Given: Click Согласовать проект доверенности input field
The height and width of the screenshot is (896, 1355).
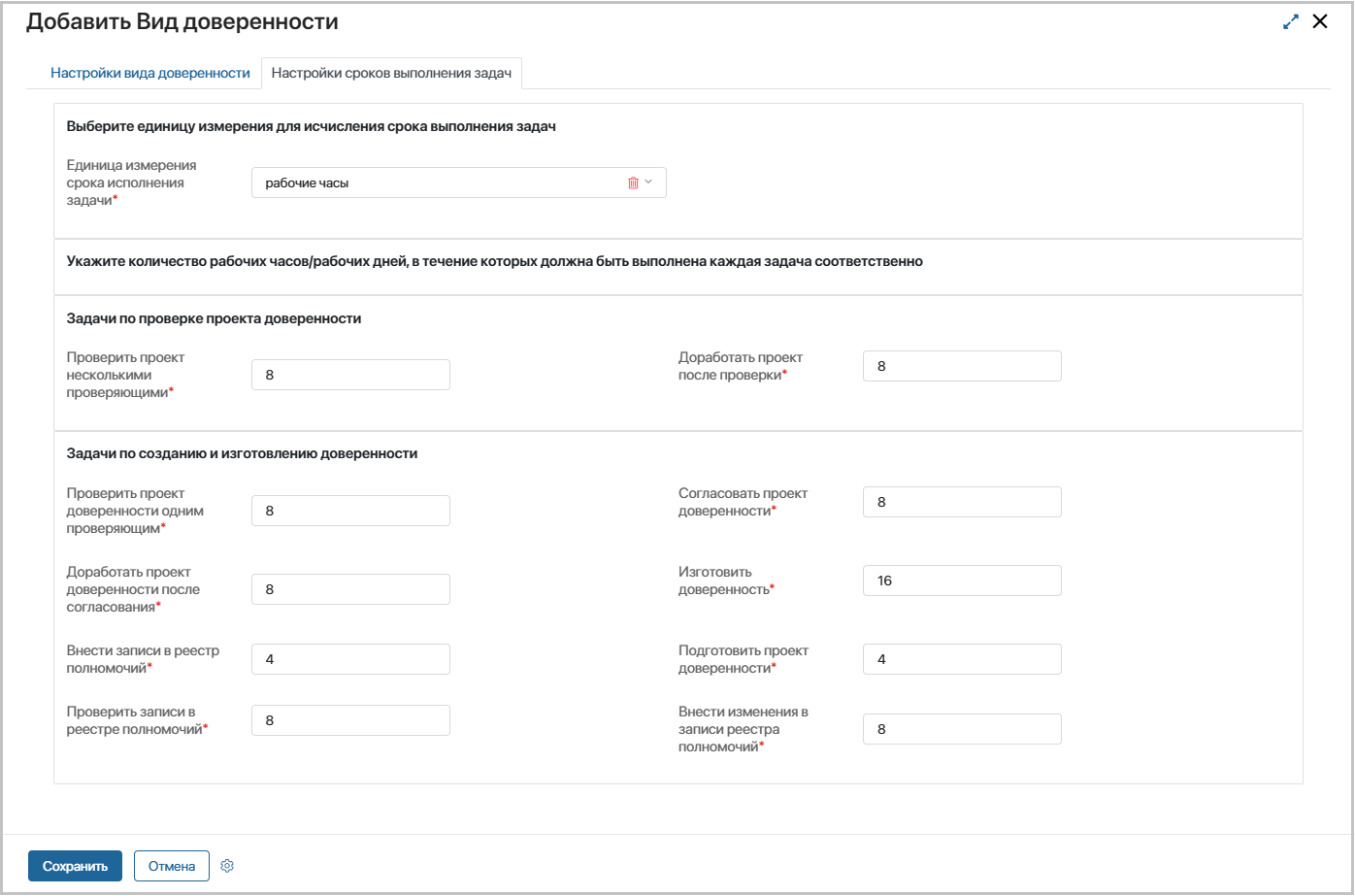Looking at the screenshot, I should 962,502.
